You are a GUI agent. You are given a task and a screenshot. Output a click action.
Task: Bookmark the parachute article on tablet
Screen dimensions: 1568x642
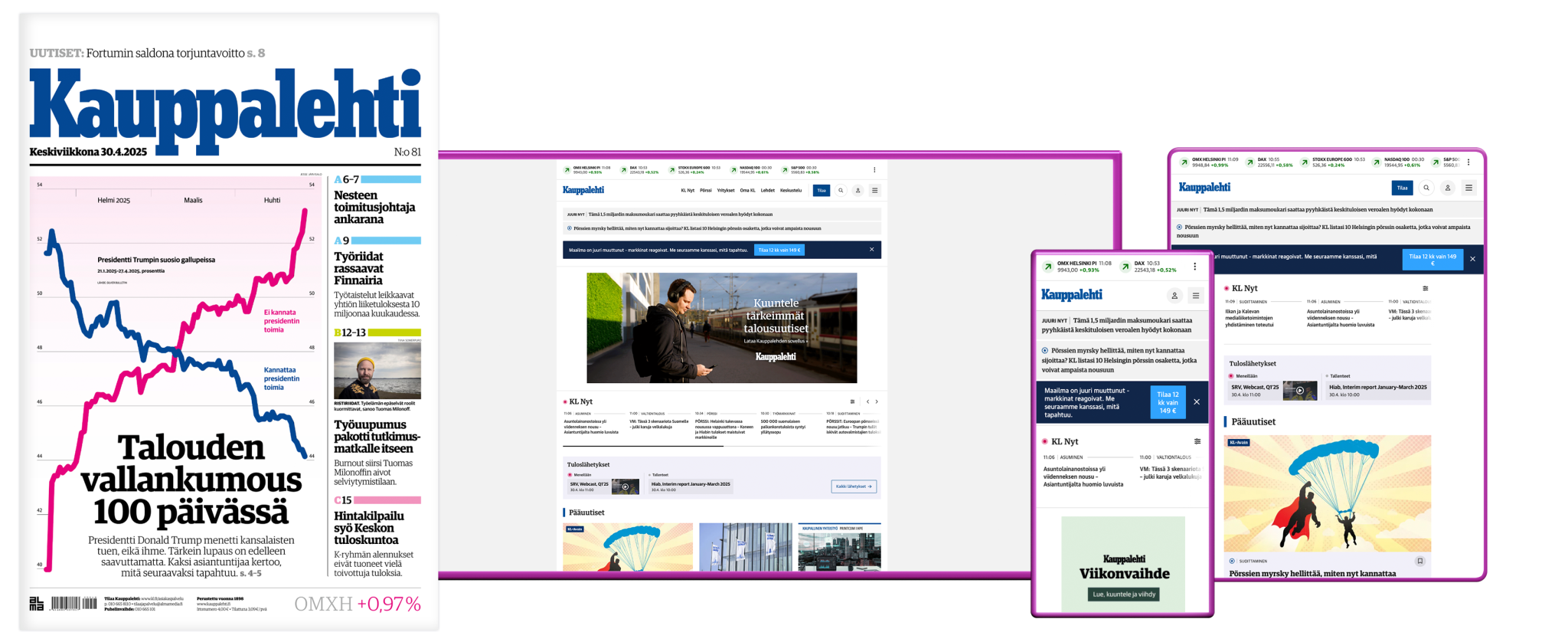coord(1419,562)
